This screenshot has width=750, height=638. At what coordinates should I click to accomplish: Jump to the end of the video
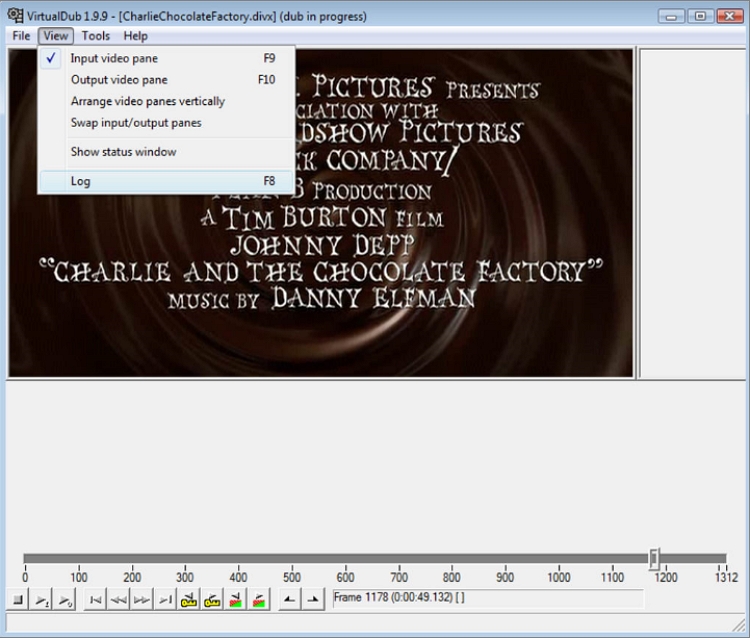pyautogui.click(x=165, y=599)
